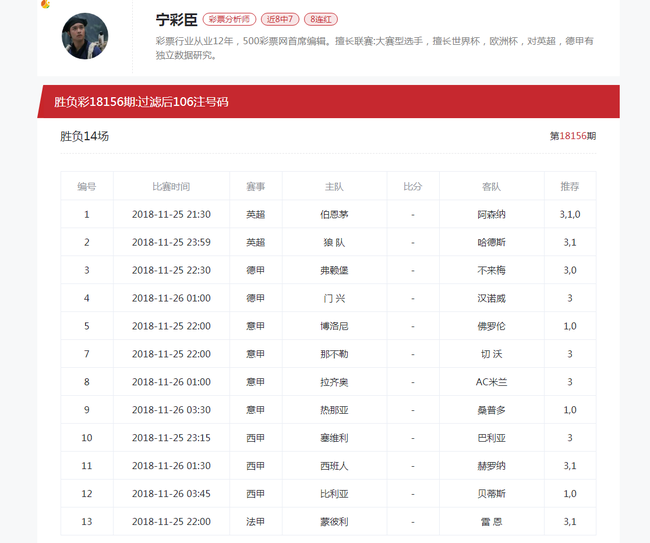Select away team 汉诺威
This screenshot has width=650, height=543.
492,298
